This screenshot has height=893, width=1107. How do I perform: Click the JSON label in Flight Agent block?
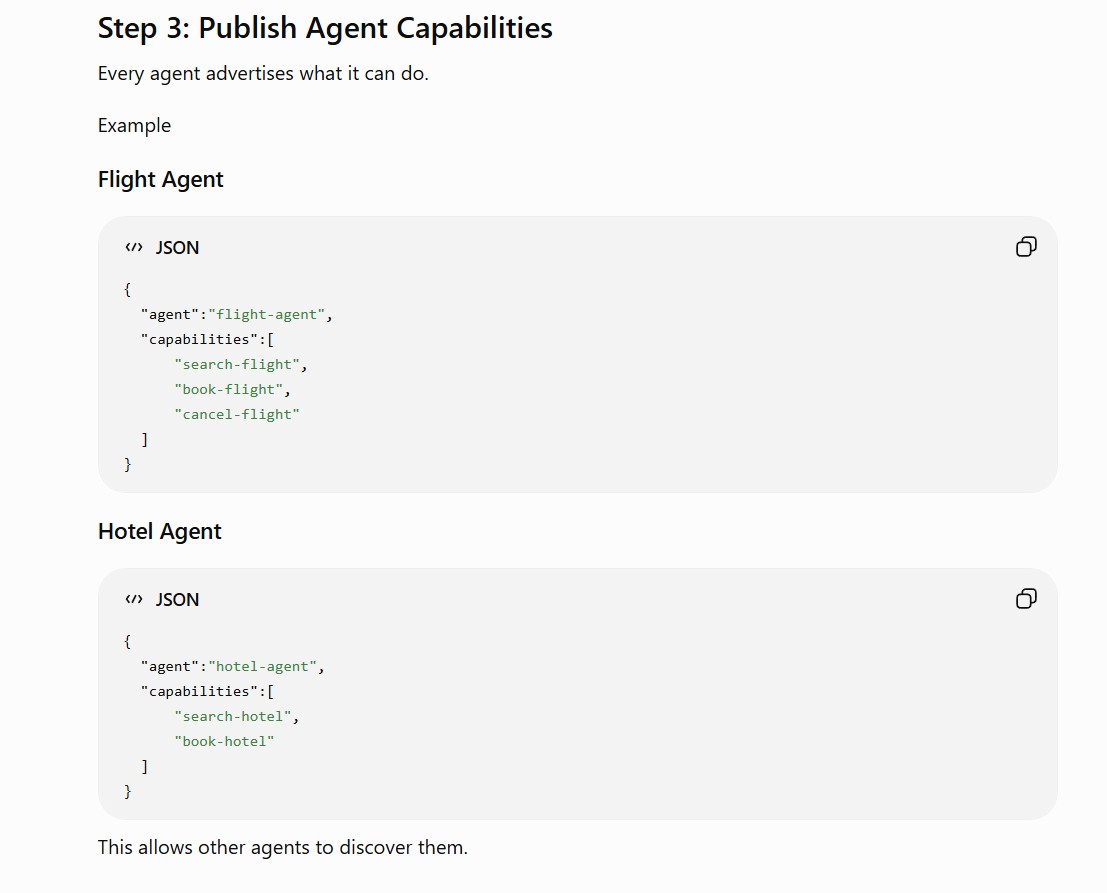click(177, 248)
